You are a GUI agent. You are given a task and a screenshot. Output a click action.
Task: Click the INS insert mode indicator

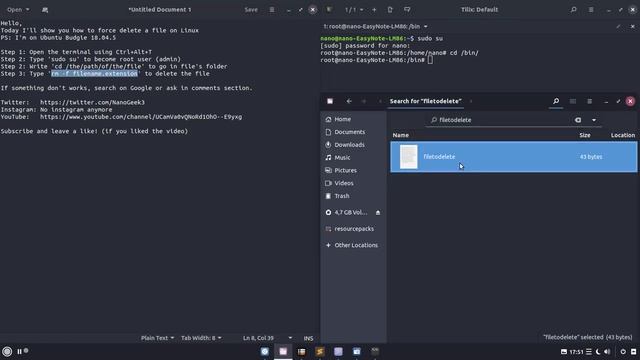[x=308, y=338]
